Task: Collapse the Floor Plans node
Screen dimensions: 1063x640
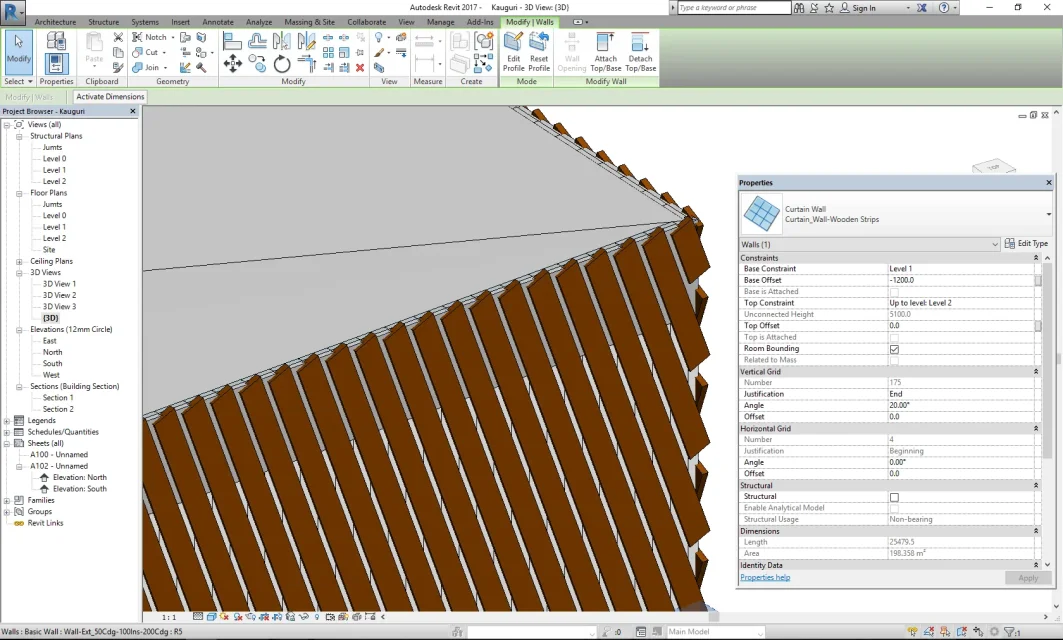Action: coord(19,193)
